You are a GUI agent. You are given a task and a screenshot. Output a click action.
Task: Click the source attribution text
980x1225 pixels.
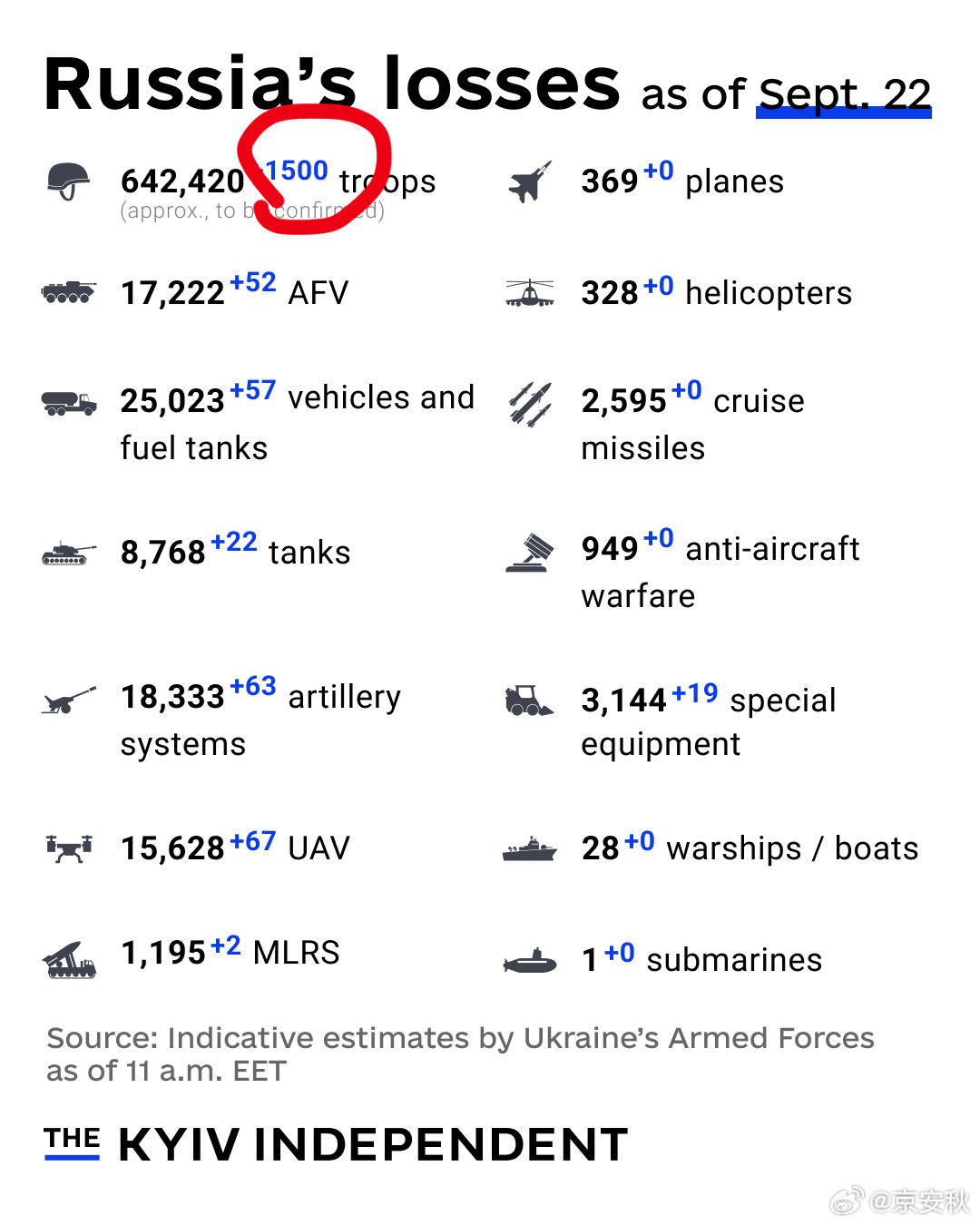460,1054
